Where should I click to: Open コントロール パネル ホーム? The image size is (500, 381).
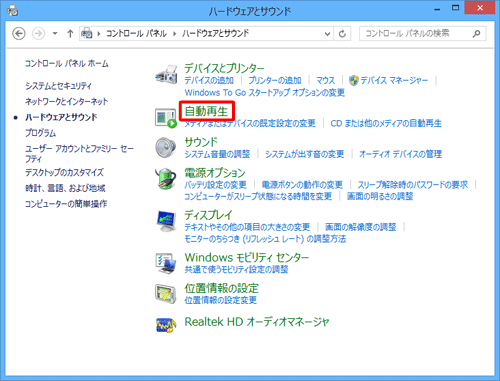(x=67, y=63)
